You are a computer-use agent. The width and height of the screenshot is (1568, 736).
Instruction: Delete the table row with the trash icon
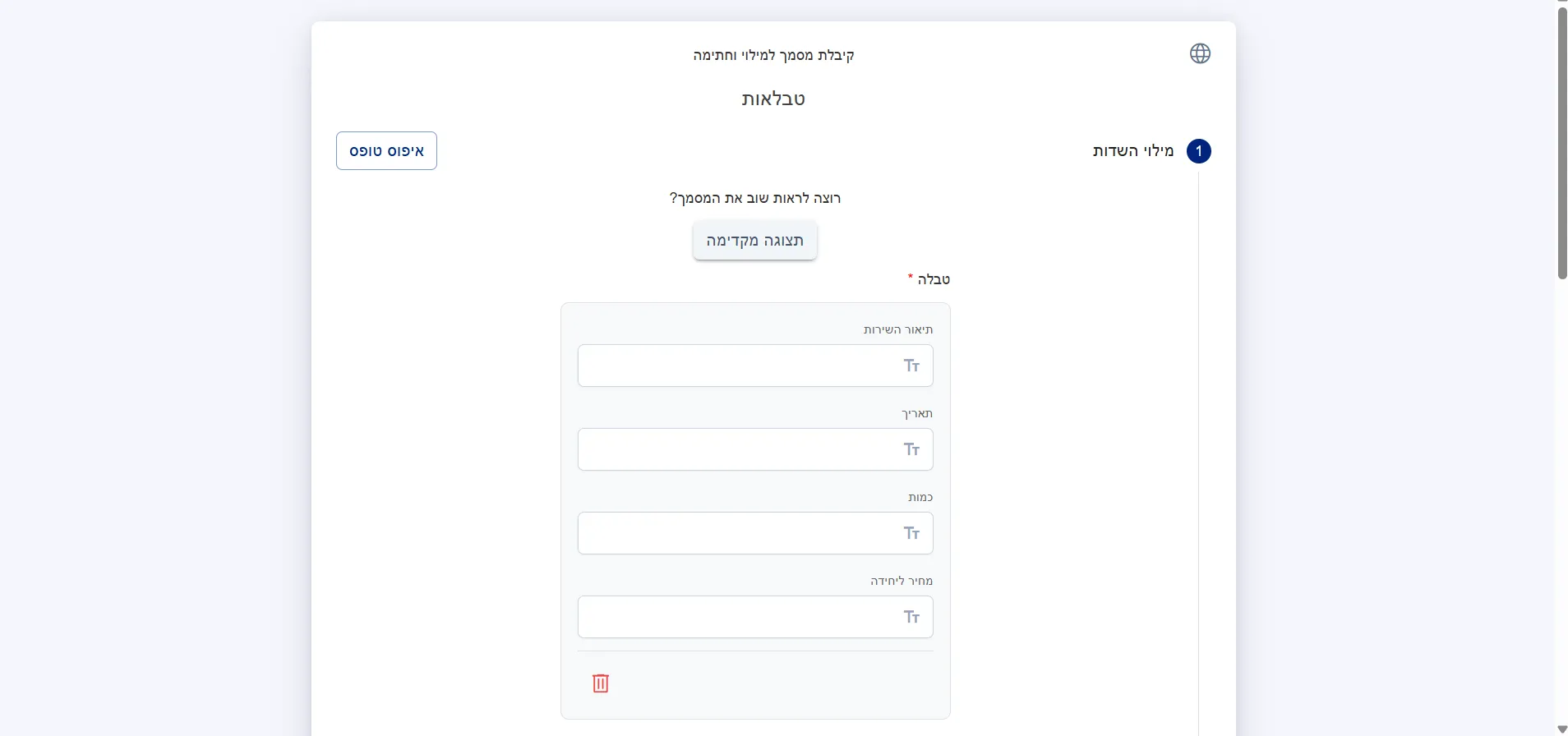(x=601, y=683)
